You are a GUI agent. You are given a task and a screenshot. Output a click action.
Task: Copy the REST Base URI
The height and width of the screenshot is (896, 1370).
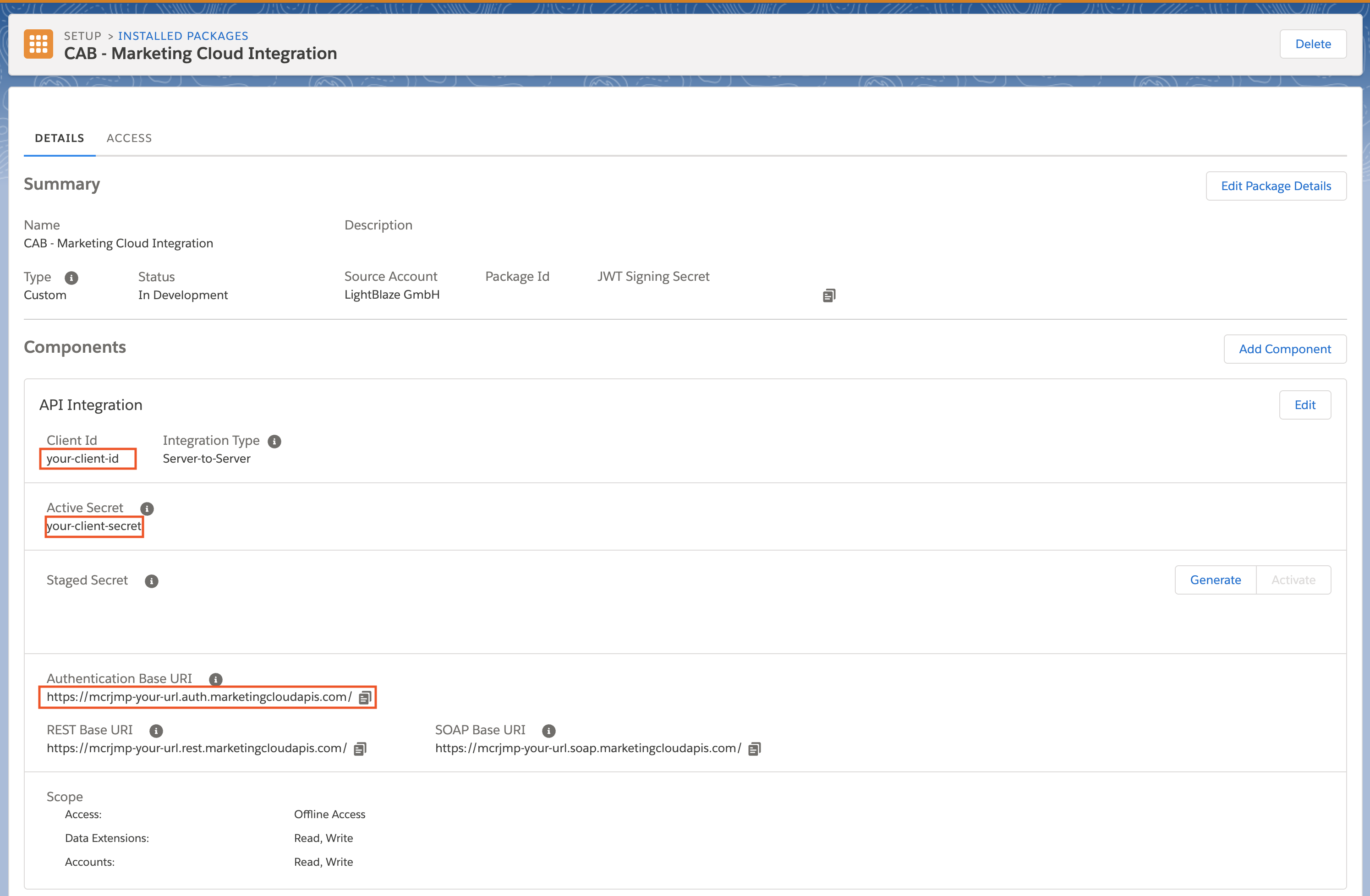click(360, 748)
